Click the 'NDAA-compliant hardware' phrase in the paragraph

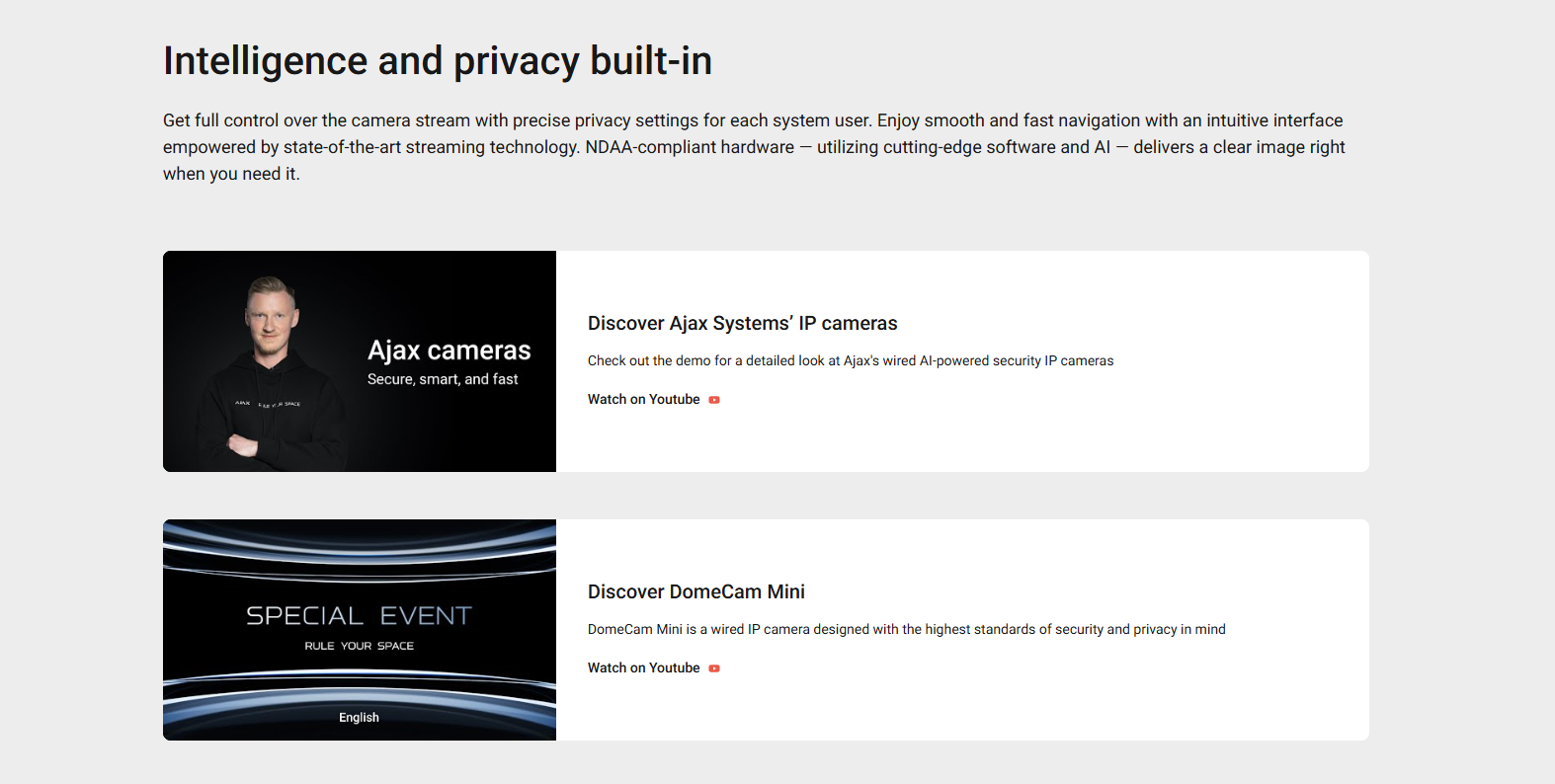click(x=690, y=147)
